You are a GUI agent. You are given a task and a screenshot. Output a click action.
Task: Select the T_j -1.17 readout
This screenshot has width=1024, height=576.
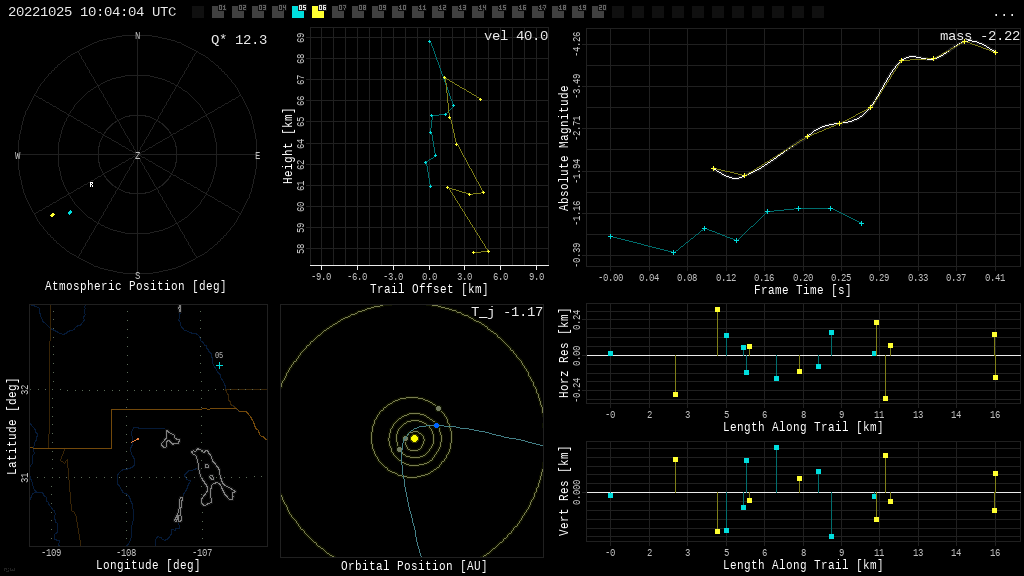tap(507, 312)
